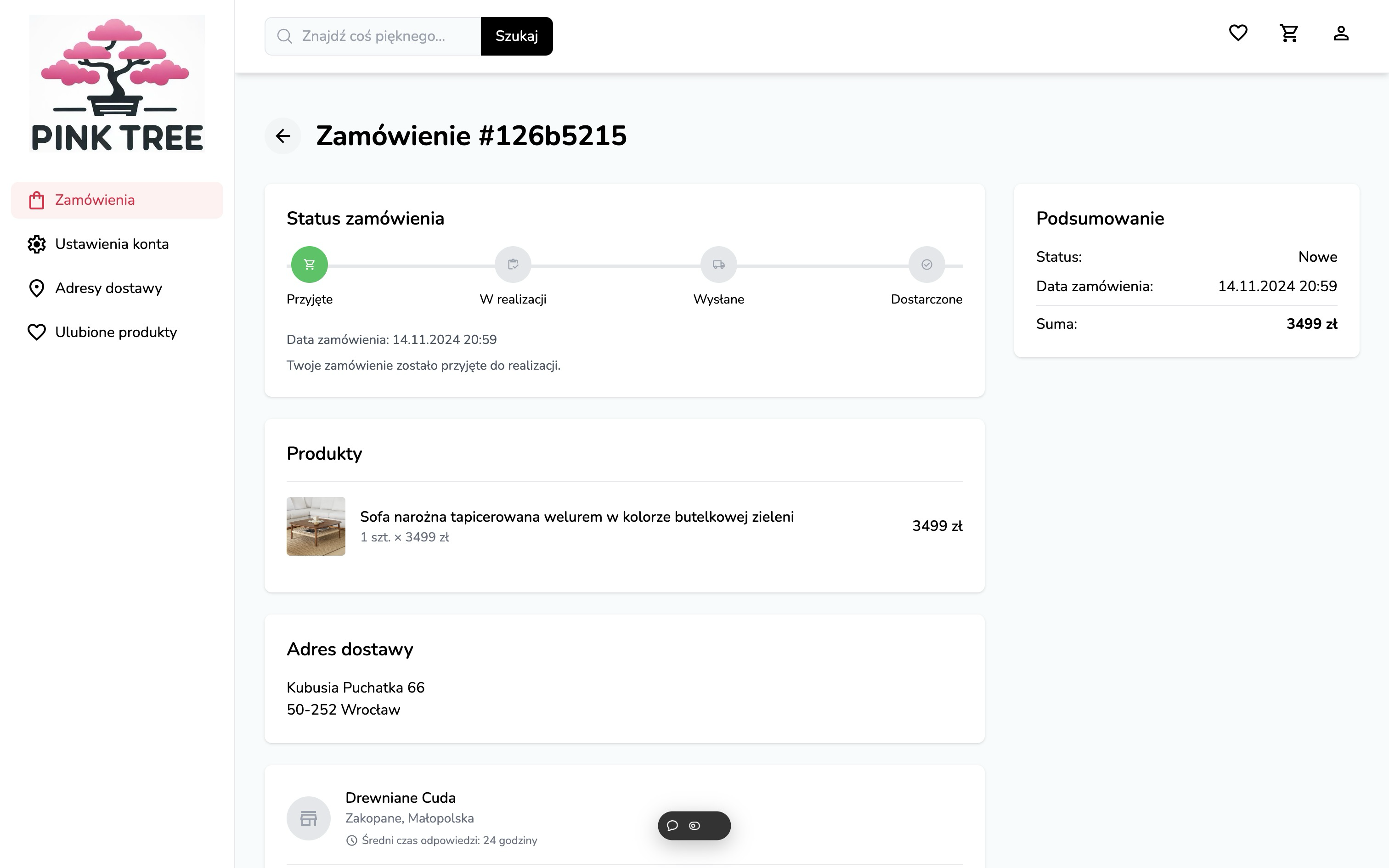Screen dimensions: 1389x868
Task: Click the Pink Tree logo
Action: [117, 84]
